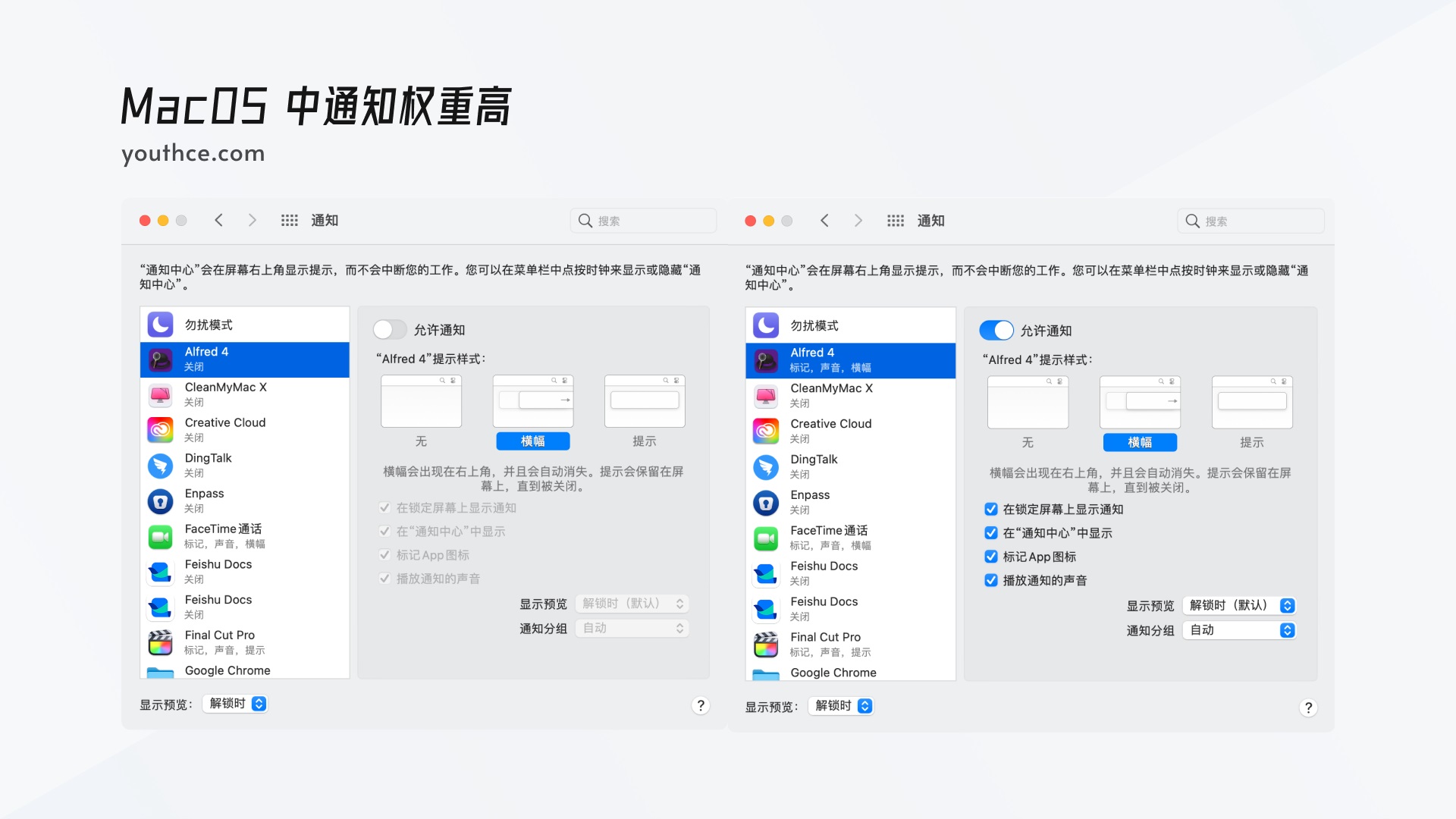Image resolution: width=1456 pixels, height=819 pixels.
Task: Enable the 允许通知 switch in the left window
Action: (x=391, y=329)
